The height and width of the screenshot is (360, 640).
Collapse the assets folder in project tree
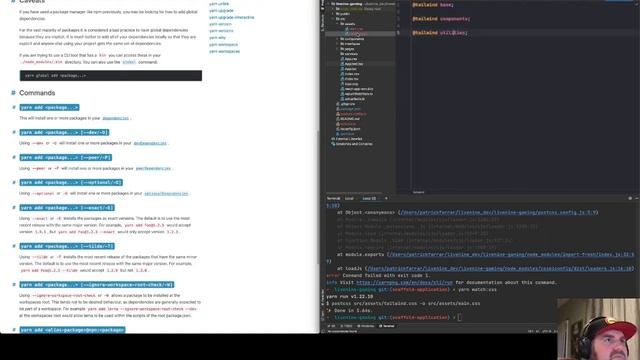(338, 24)
